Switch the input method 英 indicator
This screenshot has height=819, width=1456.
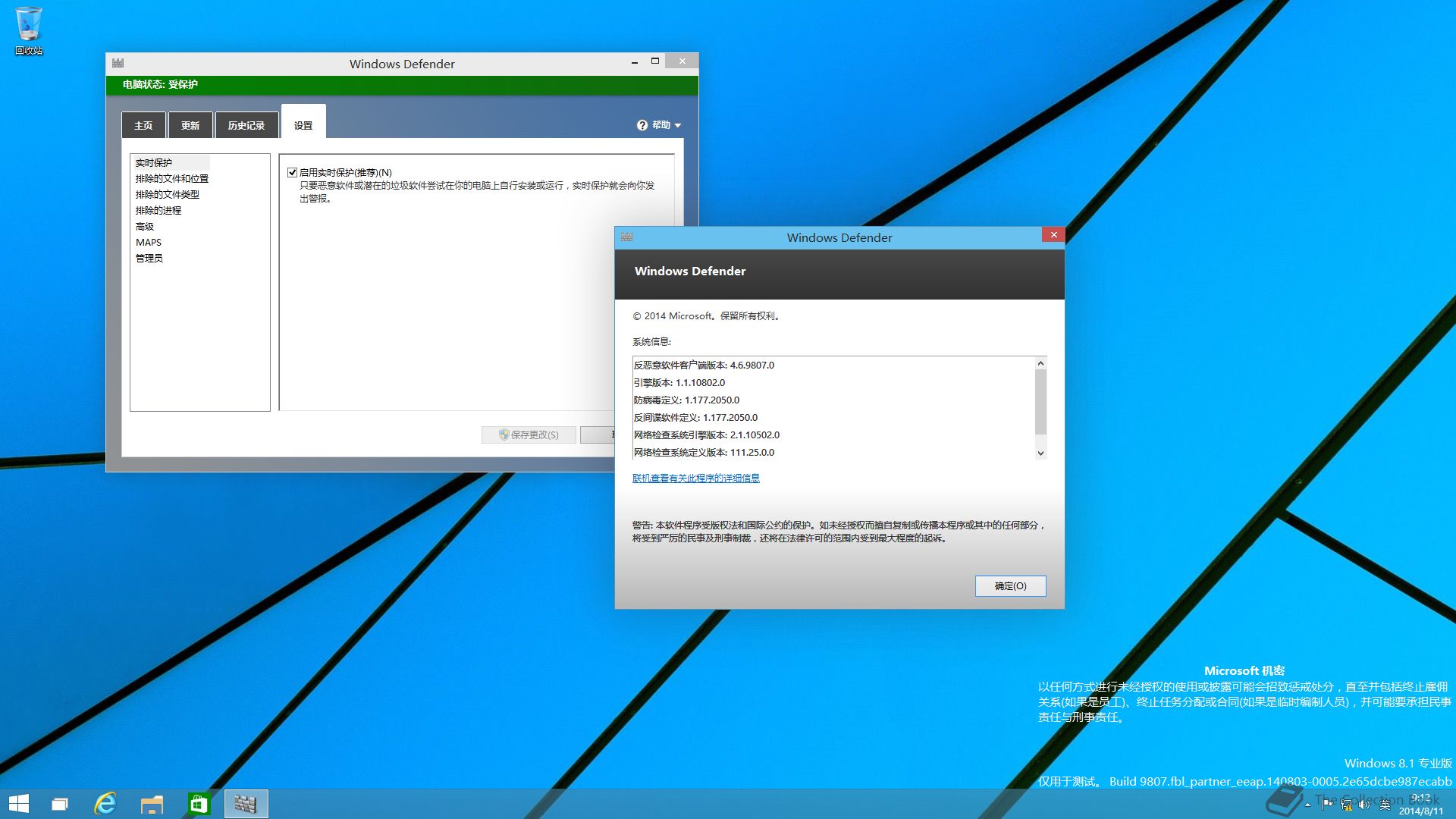(x=1385, y=805)
